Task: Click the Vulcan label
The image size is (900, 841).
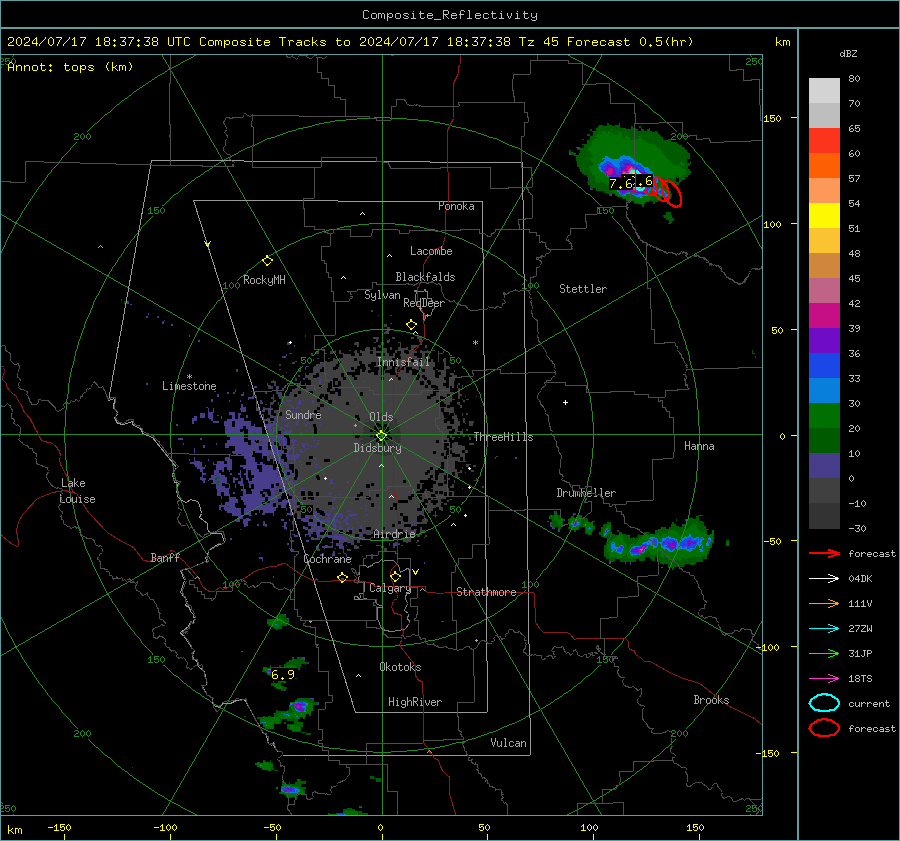Action: 508,743
